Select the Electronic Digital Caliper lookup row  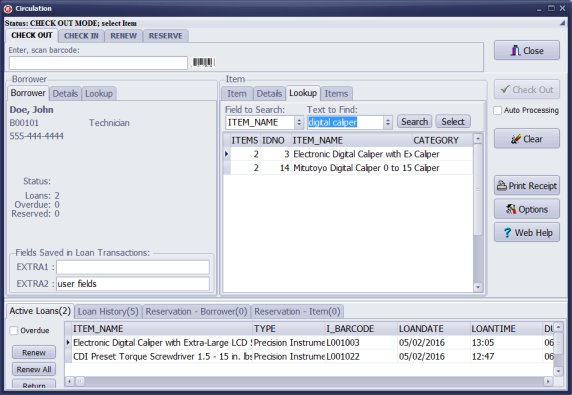(x=348, y=154)
